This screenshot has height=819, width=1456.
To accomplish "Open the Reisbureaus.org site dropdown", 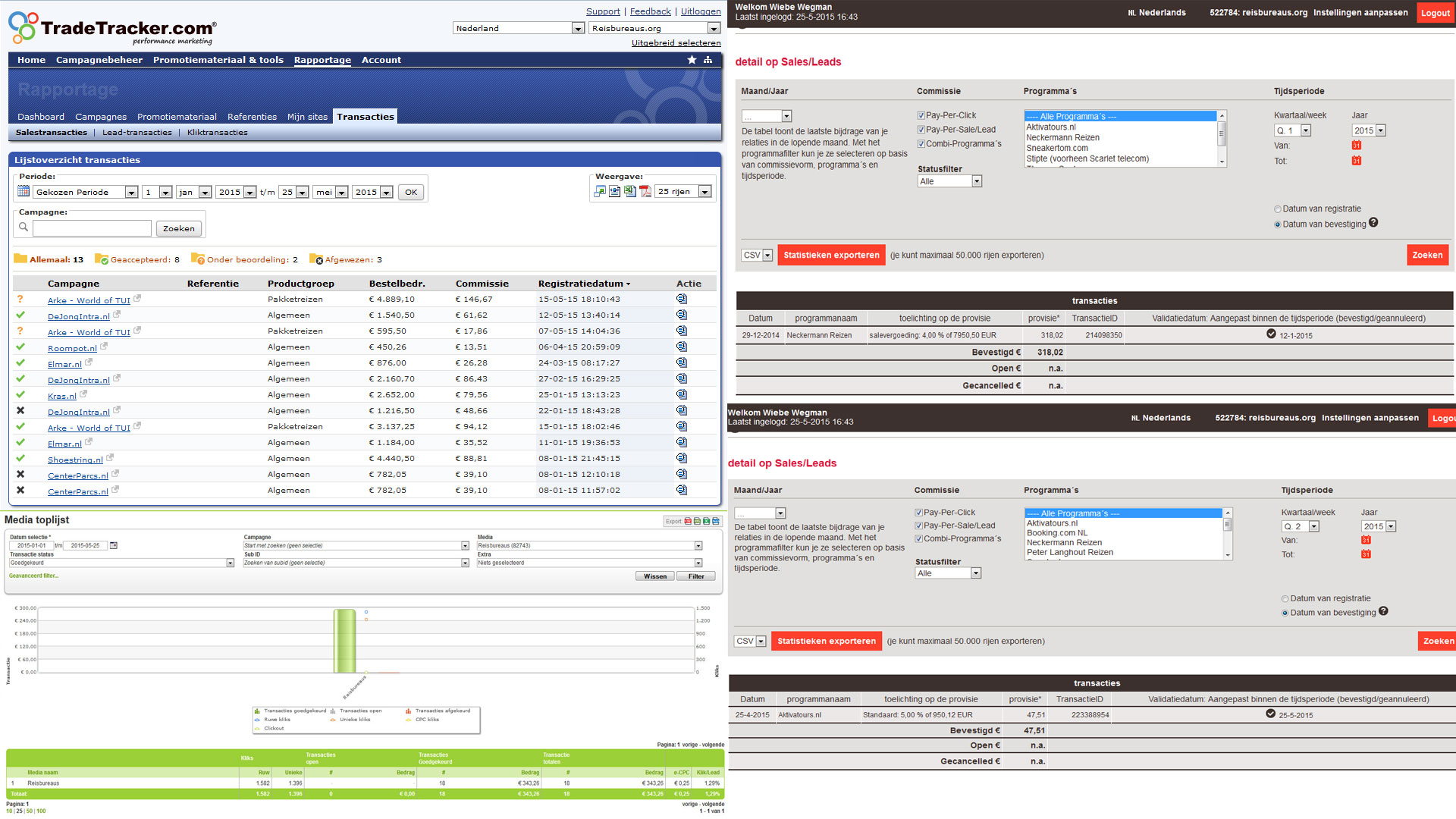I will point(654,28).
